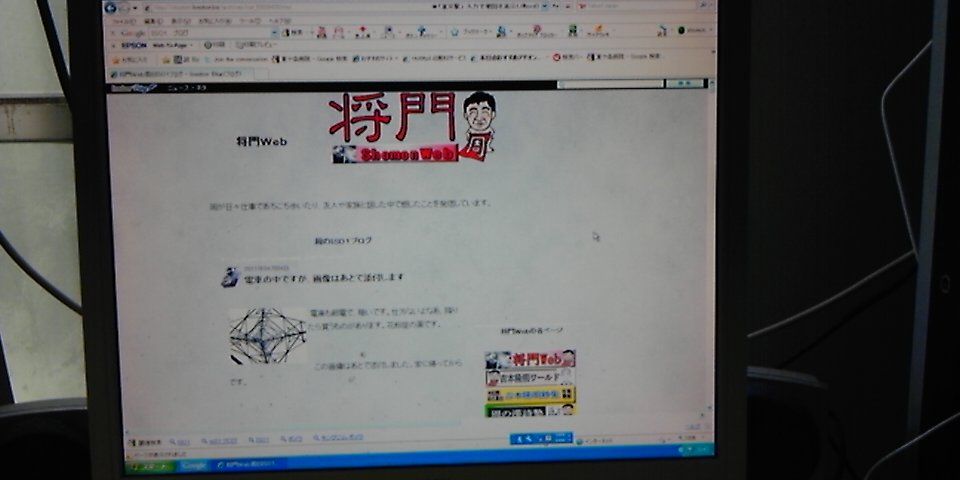Open the yellow sidebar banner
Image resolution: width=960 pixels, height=480 pixels.
[x=530, y=394]
